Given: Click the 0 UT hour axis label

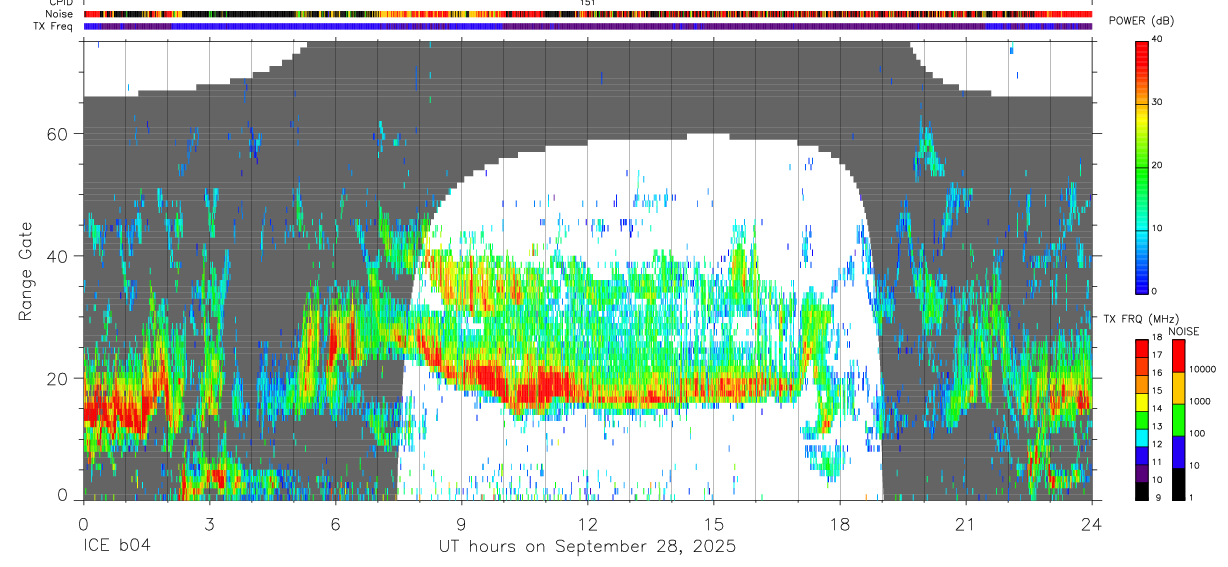Looking at the screenshot, I should (x=83, y=523).
